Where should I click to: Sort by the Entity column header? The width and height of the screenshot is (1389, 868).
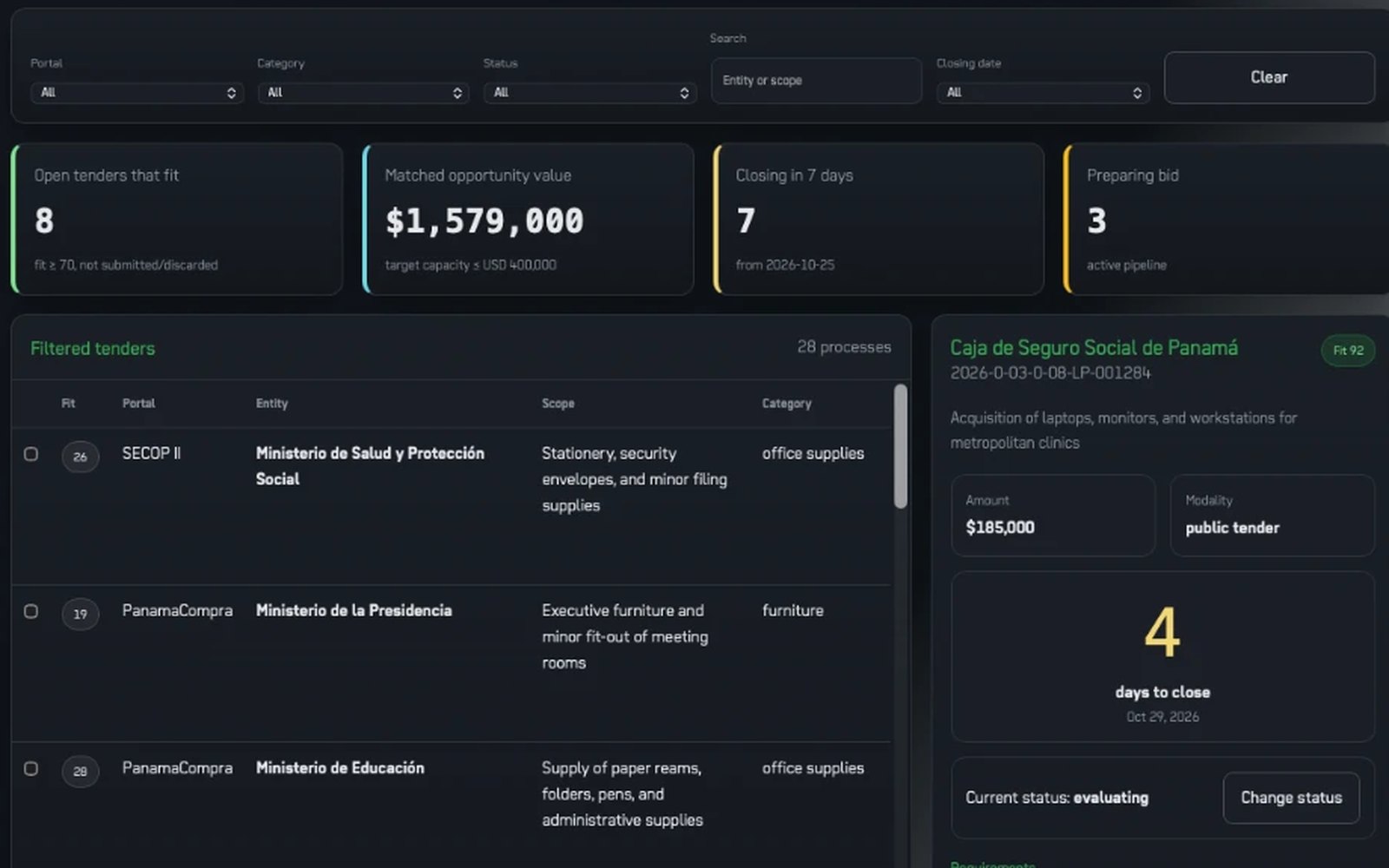(272, 404)
